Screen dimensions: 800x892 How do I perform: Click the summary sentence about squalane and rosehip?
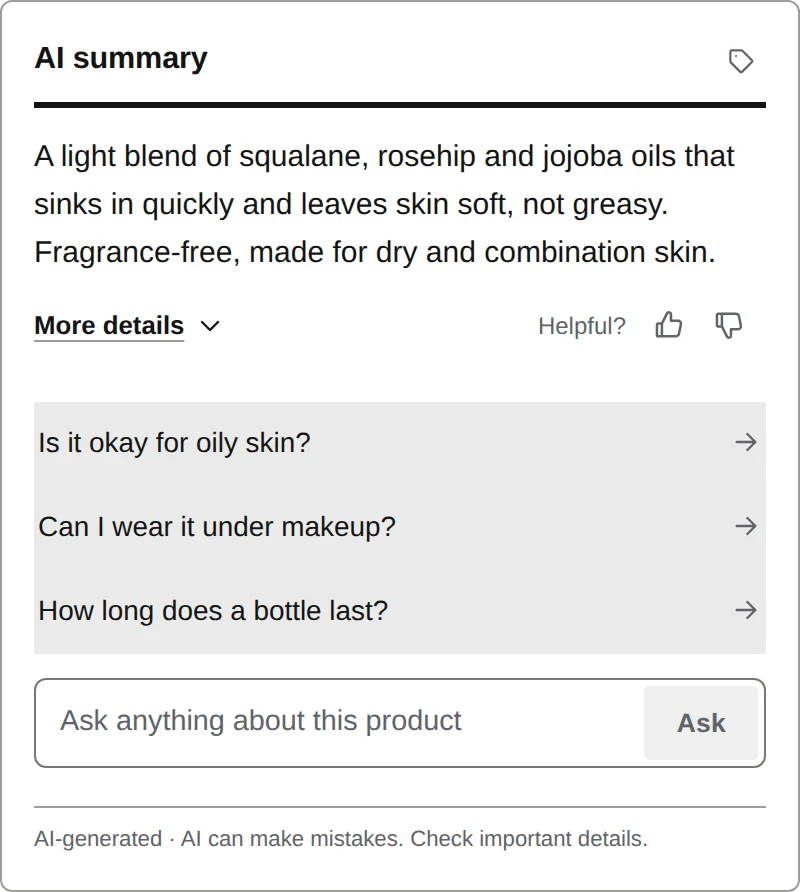click(384, 180)
